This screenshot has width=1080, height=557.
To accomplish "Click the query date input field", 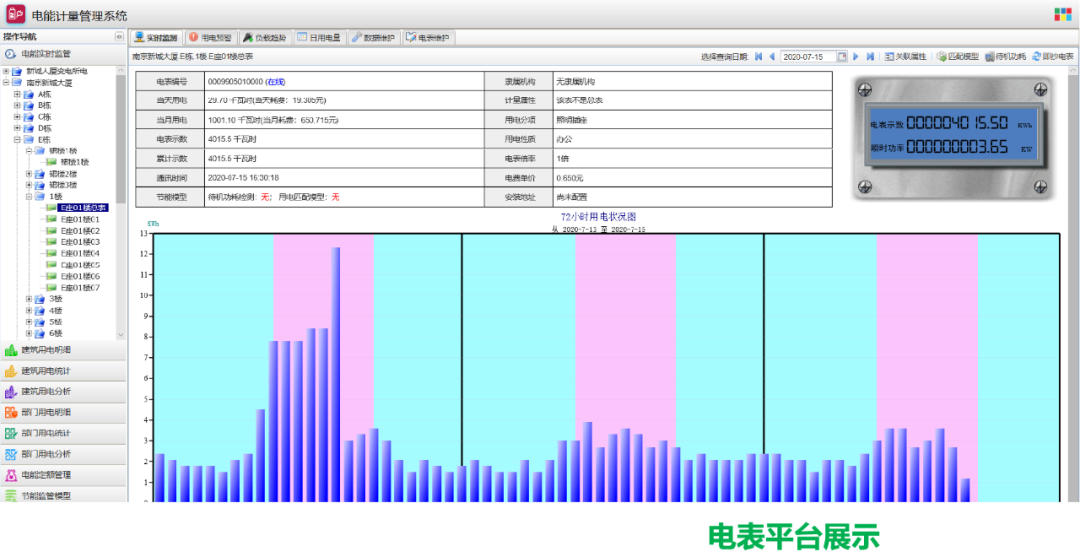I will 806,57.
